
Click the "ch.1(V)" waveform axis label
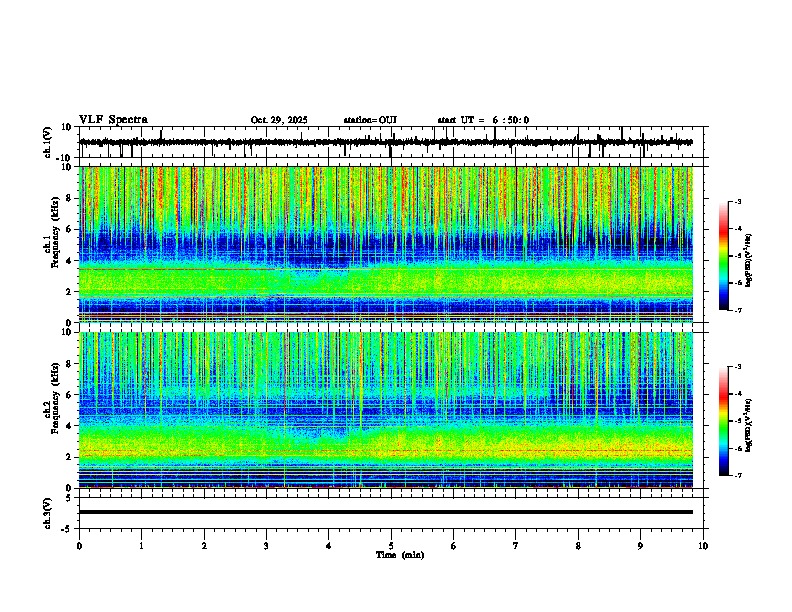[x=48, y=142]
